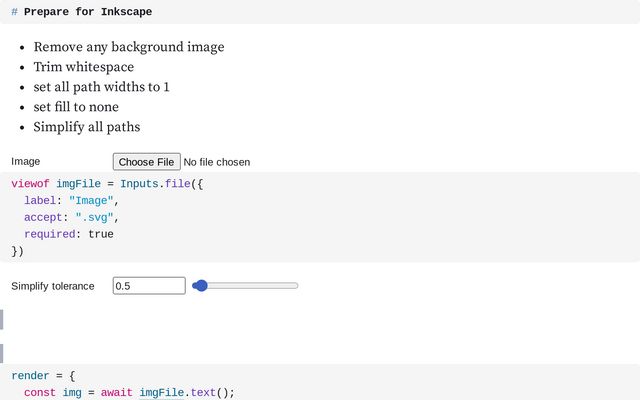
Task: Click the "Simplify all paths" bullet text
Action: pyautogui.click(x=87, y=127)
